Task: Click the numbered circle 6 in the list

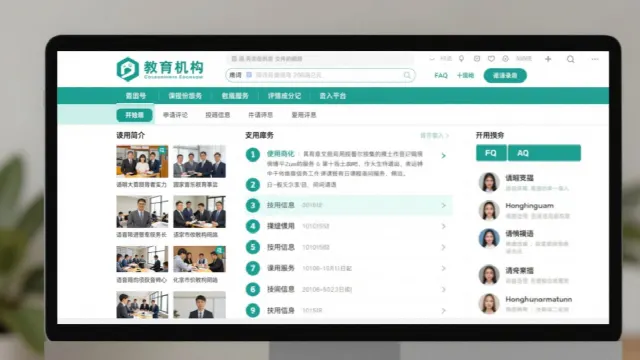Action: coord(253,289)
